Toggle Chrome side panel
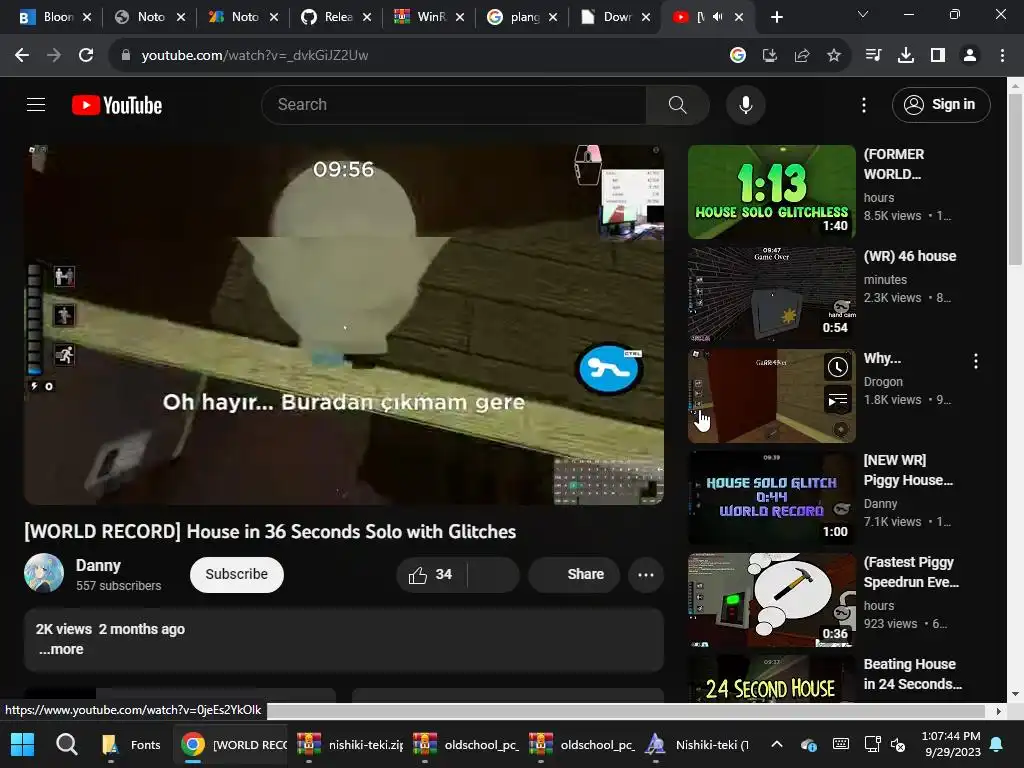 937,56
